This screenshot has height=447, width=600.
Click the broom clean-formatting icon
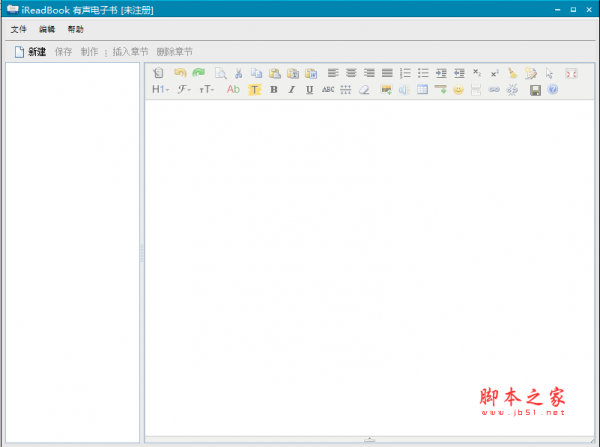[512, 73]
